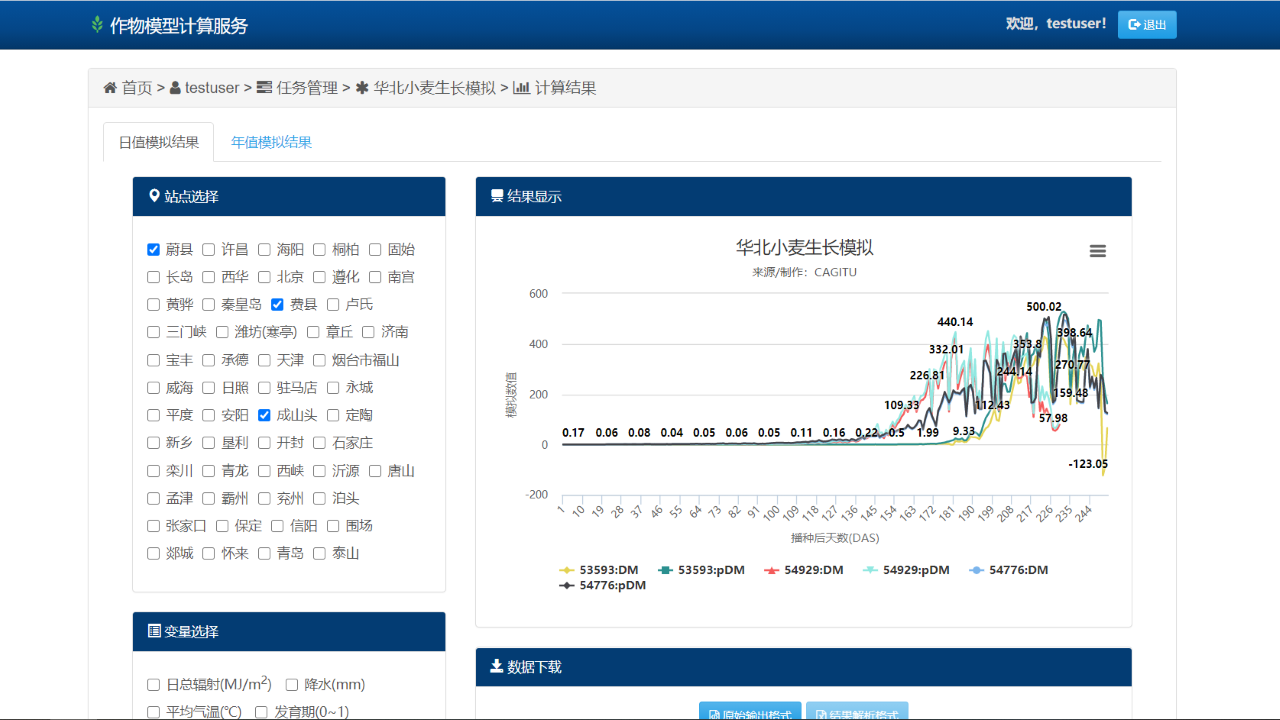The height and width of the screenshot is (720, 1280).
Task: Click the 退出 logout button
Action: (x=1147, y=25)
